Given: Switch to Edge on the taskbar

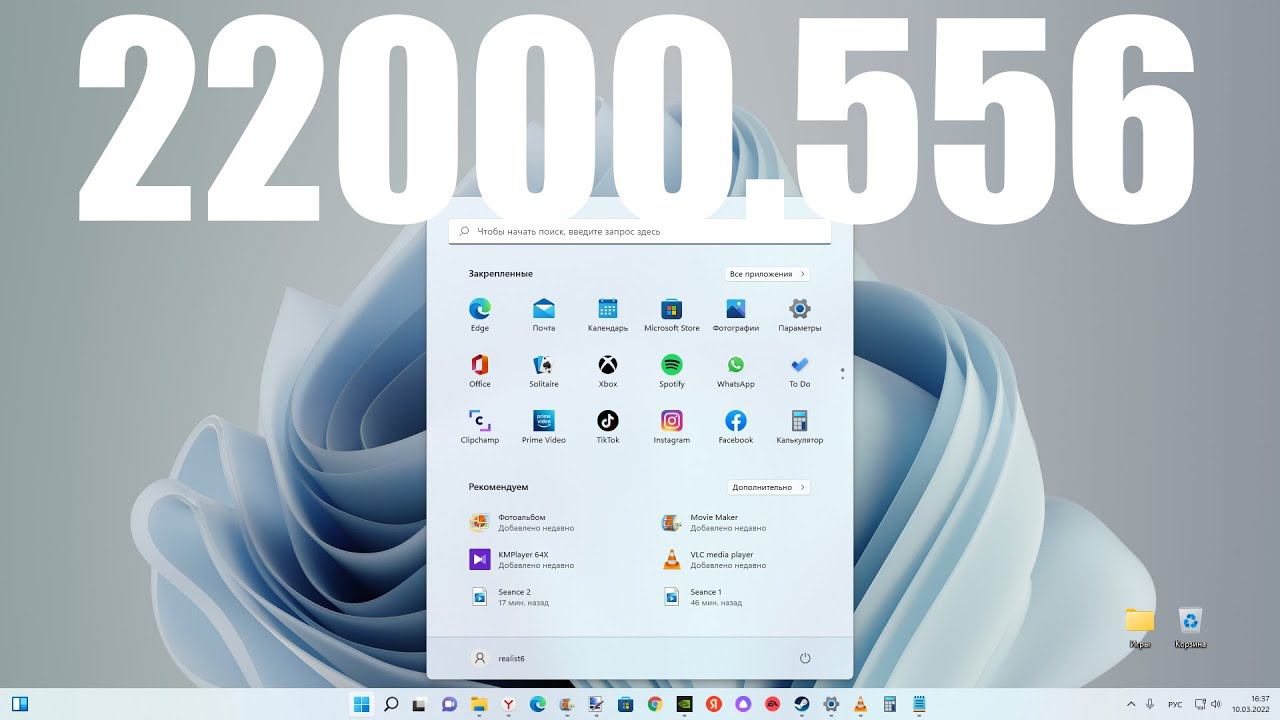Looking at the screenshot, I should [x=537, y=704].
